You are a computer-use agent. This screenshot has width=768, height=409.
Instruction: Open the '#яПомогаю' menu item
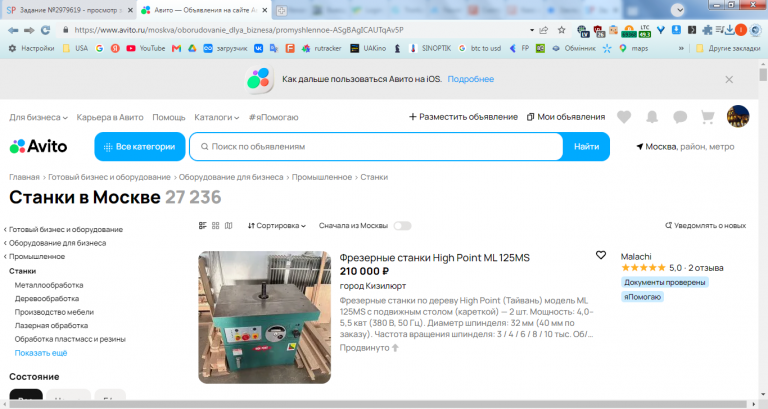tap(273, 117)
